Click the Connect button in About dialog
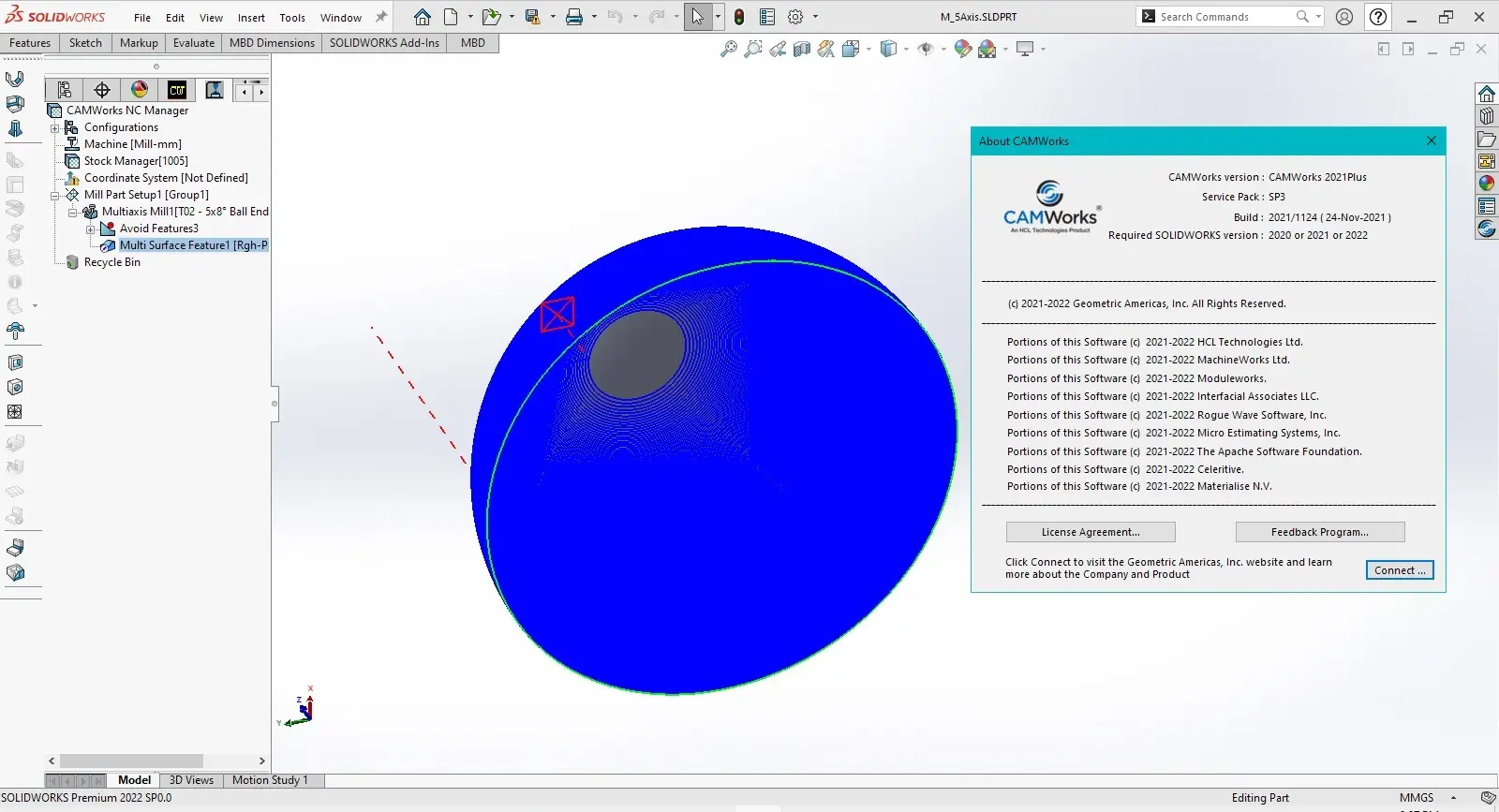The height and width of the screenshot is (812, 1499). pyautogui.click(x=1400, y=570)
